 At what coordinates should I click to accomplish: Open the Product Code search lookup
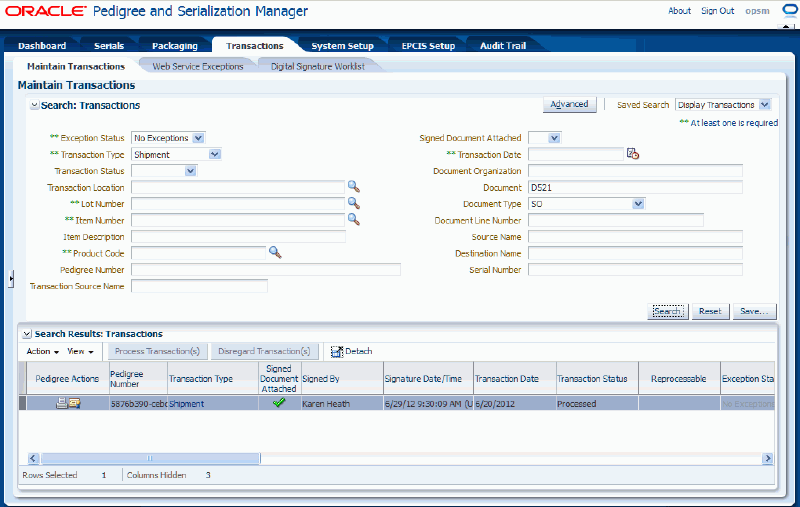(x=275, y=252)
